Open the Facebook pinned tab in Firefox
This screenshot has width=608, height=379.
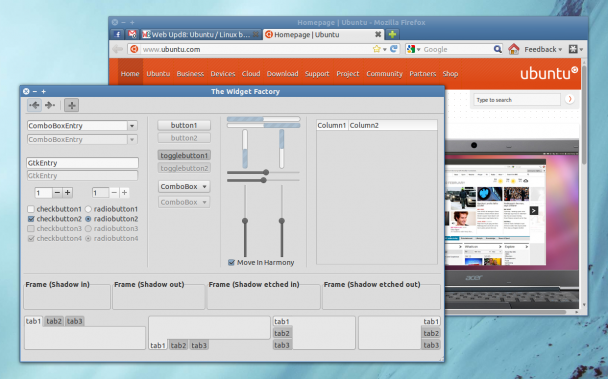117,35
